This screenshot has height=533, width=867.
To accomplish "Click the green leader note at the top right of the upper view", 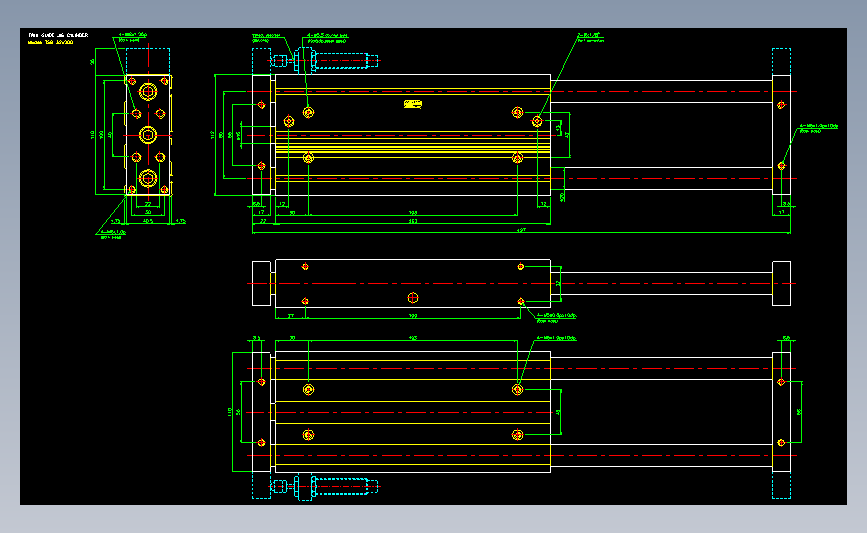I will pyautogui.click(x=591, y=38).
